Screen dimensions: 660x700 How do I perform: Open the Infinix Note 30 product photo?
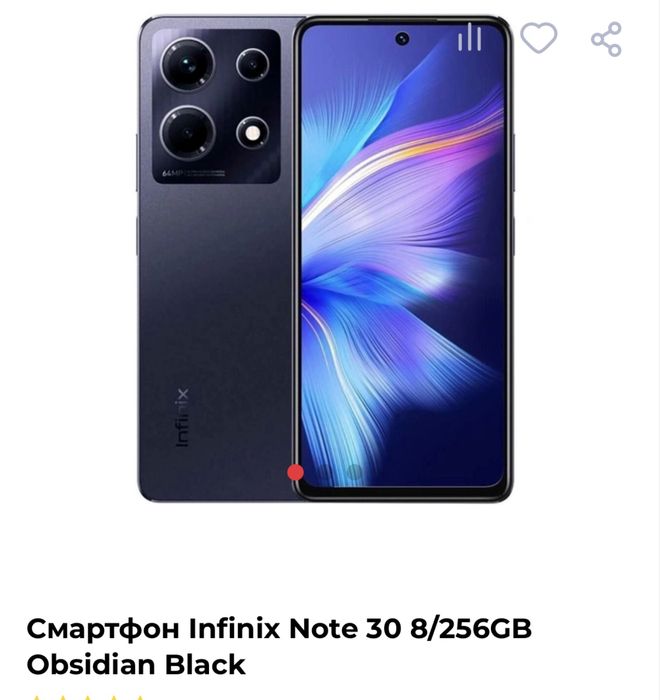coord(326,259)
